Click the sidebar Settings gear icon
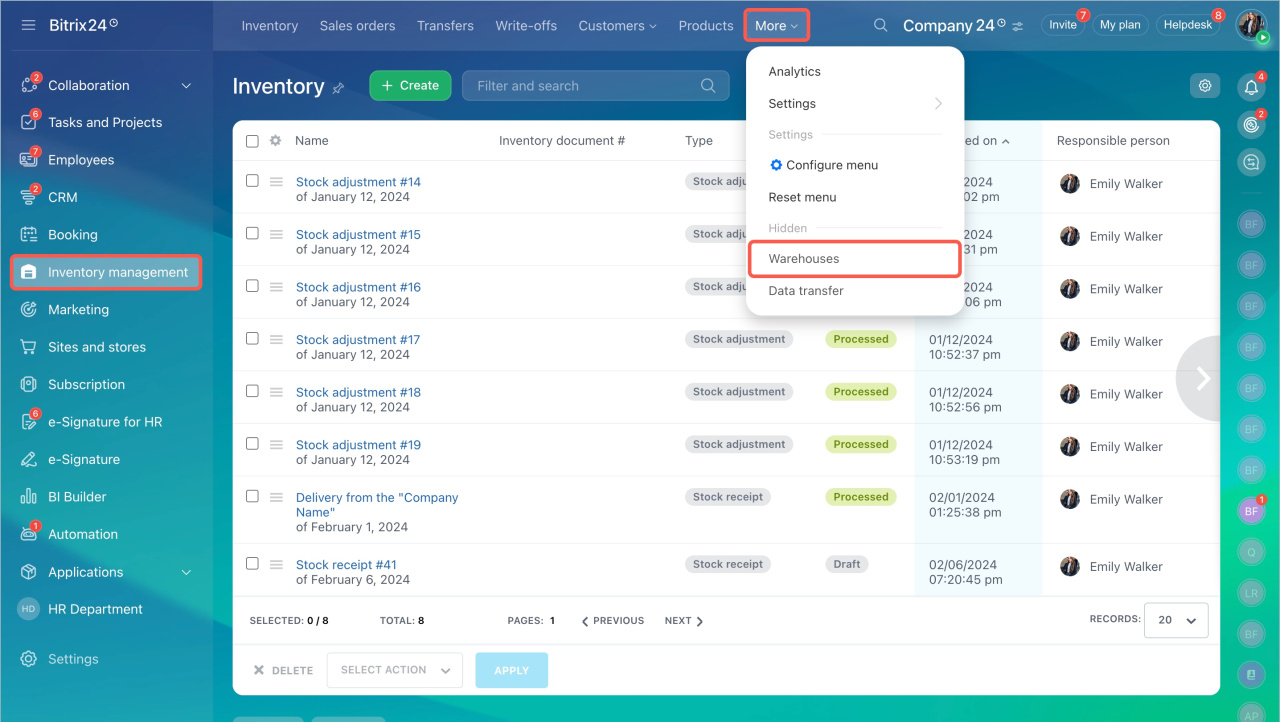Image resolution: width=1280 pixels, height=722 pixels. click(29, 659)
